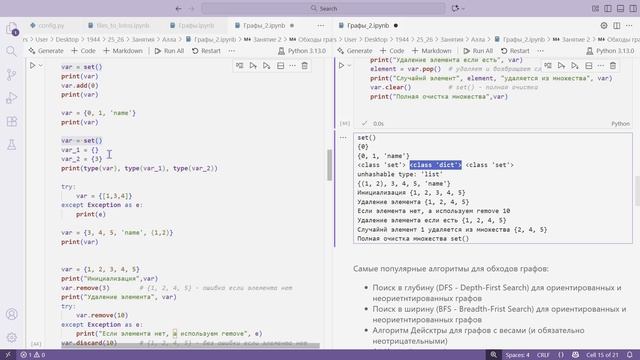
Task: Delete the right cell with trash icon
Action: 613,66
